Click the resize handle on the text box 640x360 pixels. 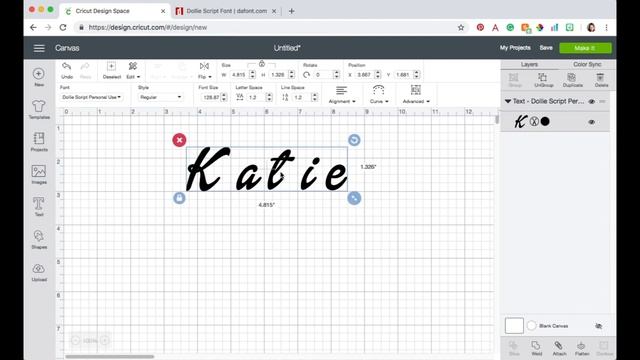(354, 198)
